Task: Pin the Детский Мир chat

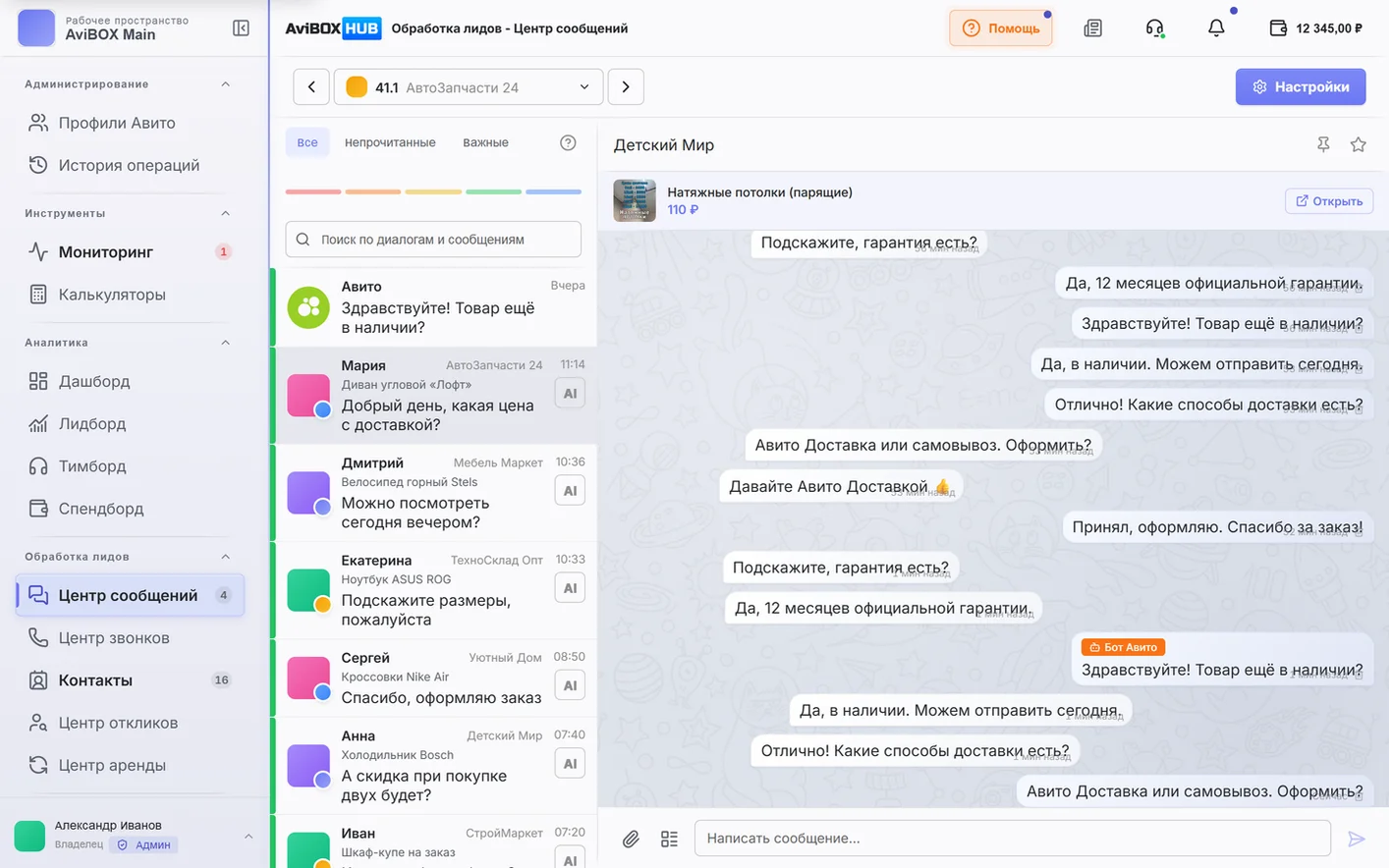Action: coord(1323,144)
